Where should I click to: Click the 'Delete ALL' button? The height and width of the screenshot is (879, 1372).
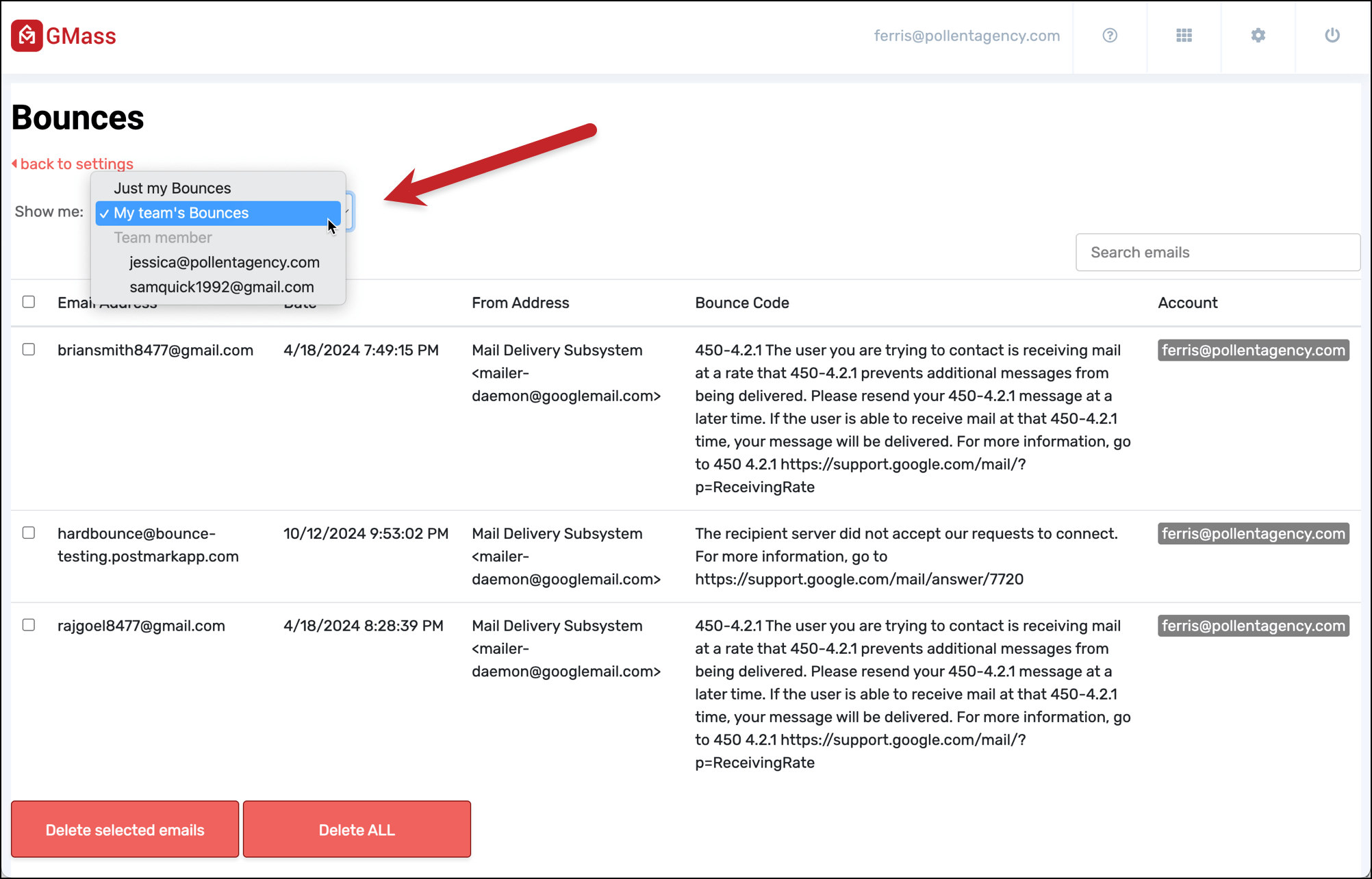[357, 830]
